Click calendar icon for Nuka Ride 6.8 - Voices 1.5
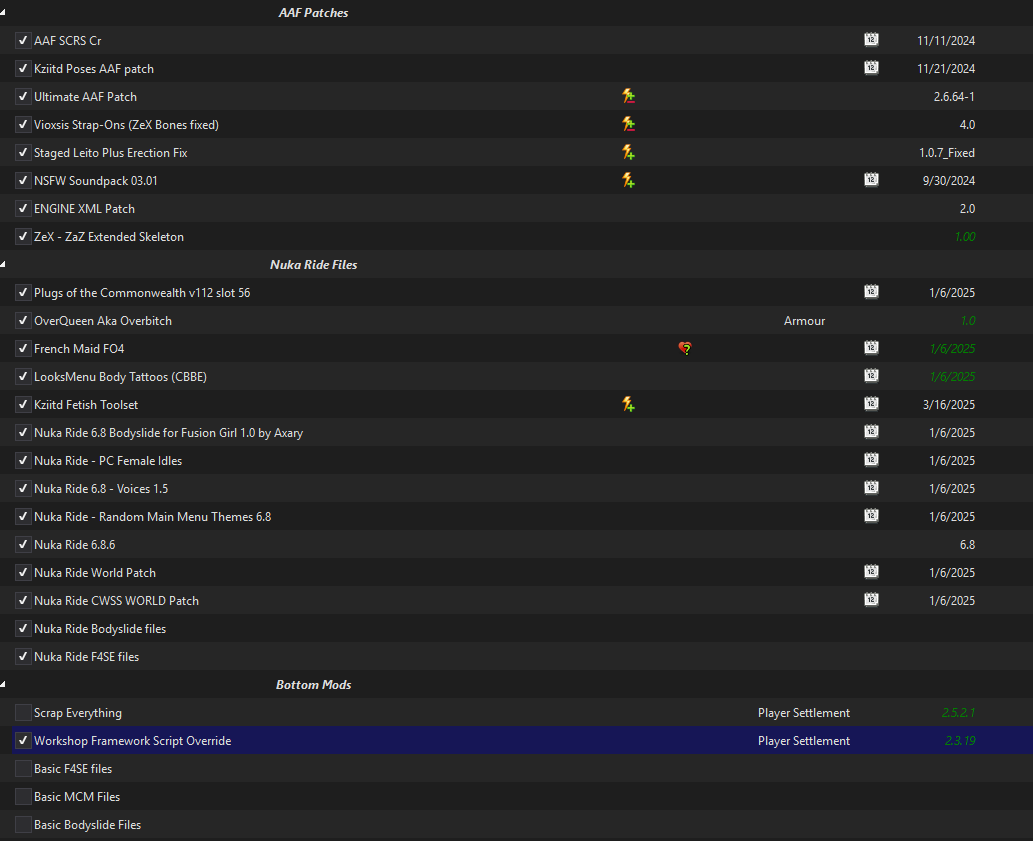The image size is (1033, 841). (x=871, y=487)
